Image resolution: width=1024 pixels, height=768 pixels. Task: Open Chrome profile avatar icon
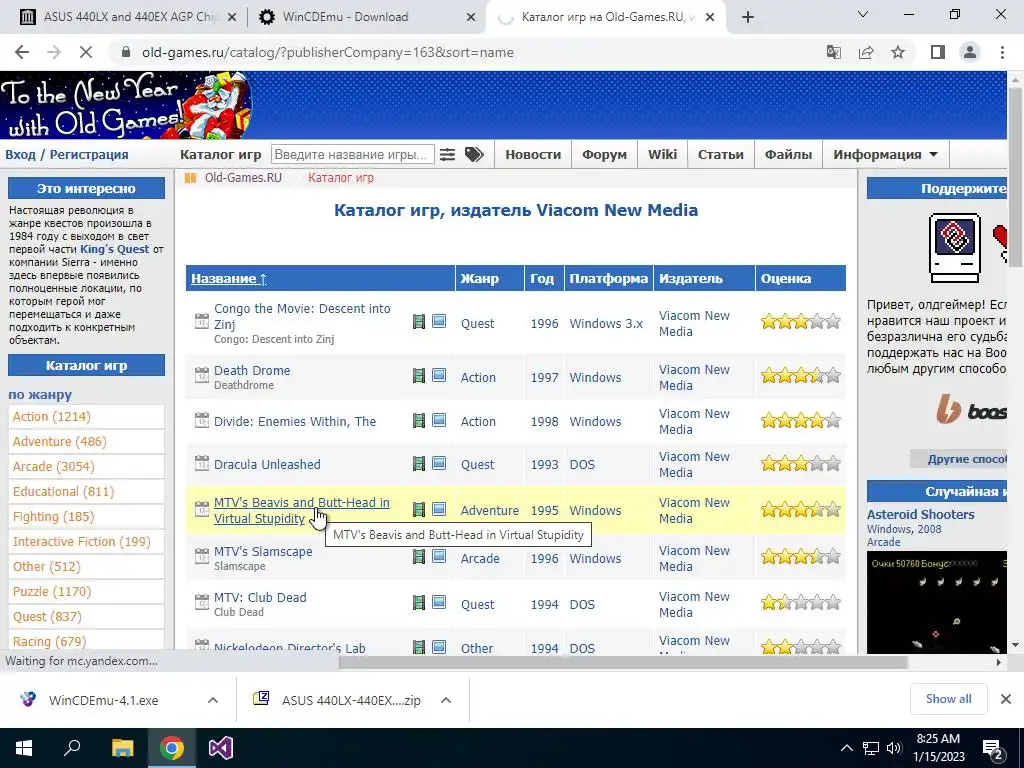pos(970,52)
